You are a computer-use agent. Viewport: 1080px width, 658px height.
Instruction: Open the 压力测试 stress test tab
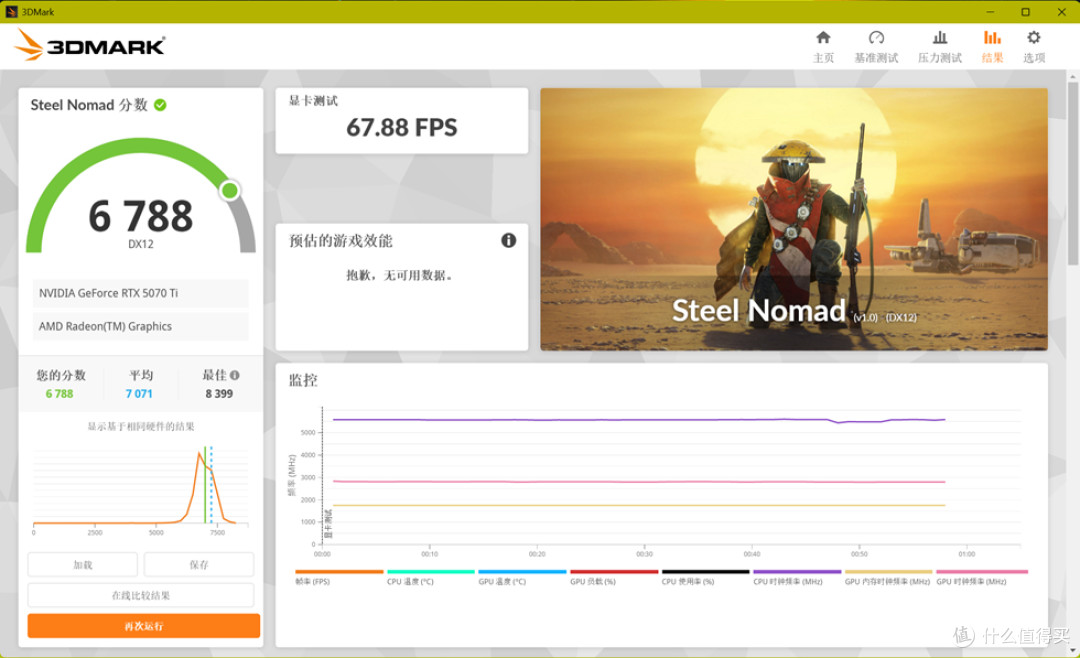(x=939, y=47)
